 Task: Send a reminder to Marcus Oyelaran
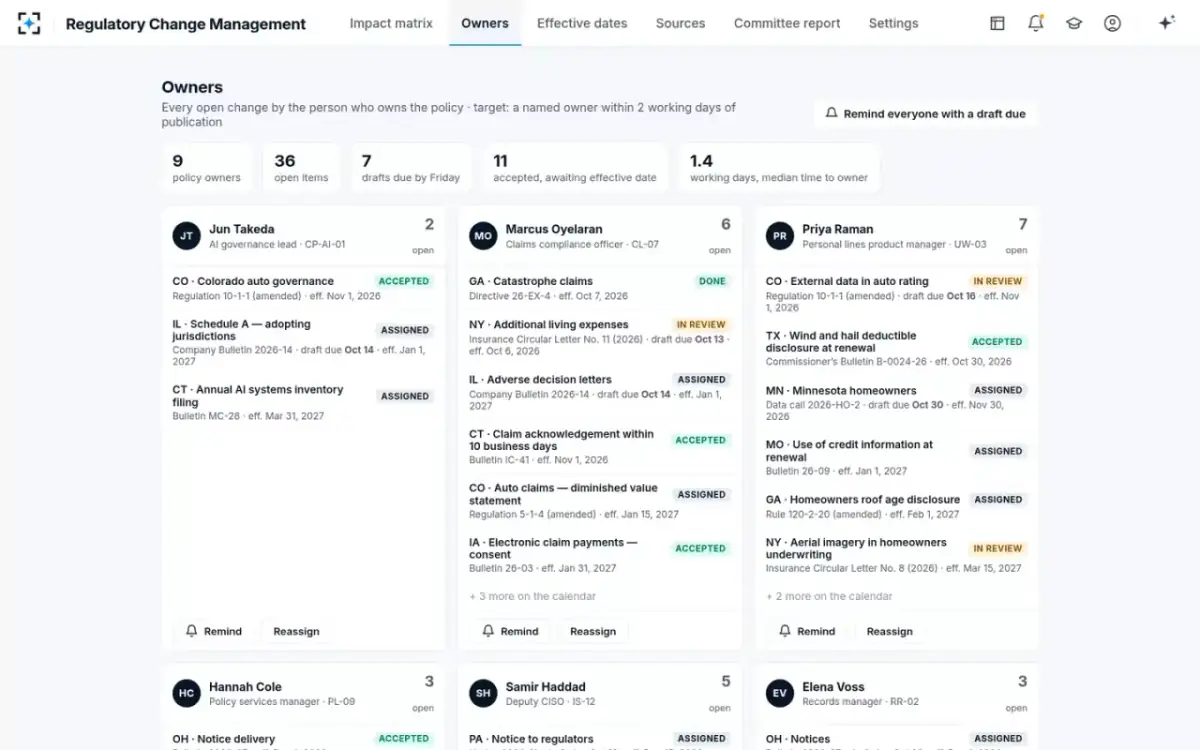click(x=510, y=631)
